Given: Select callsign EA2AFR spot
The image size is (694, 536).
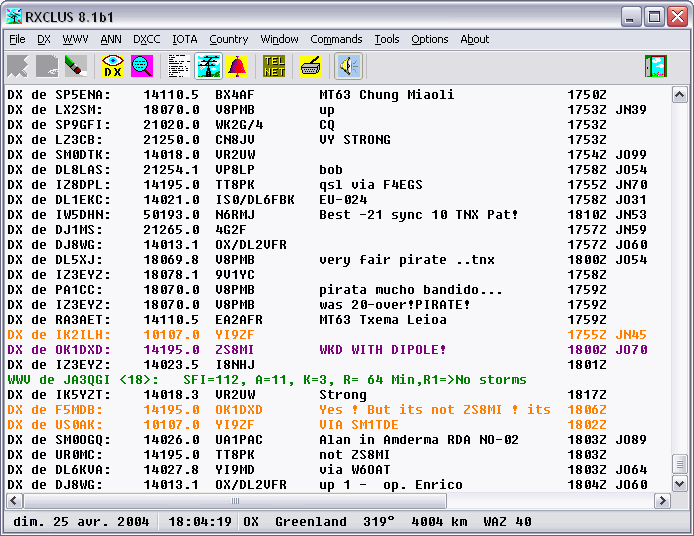Looking at the screenshot, I should (x=239, y=320).
